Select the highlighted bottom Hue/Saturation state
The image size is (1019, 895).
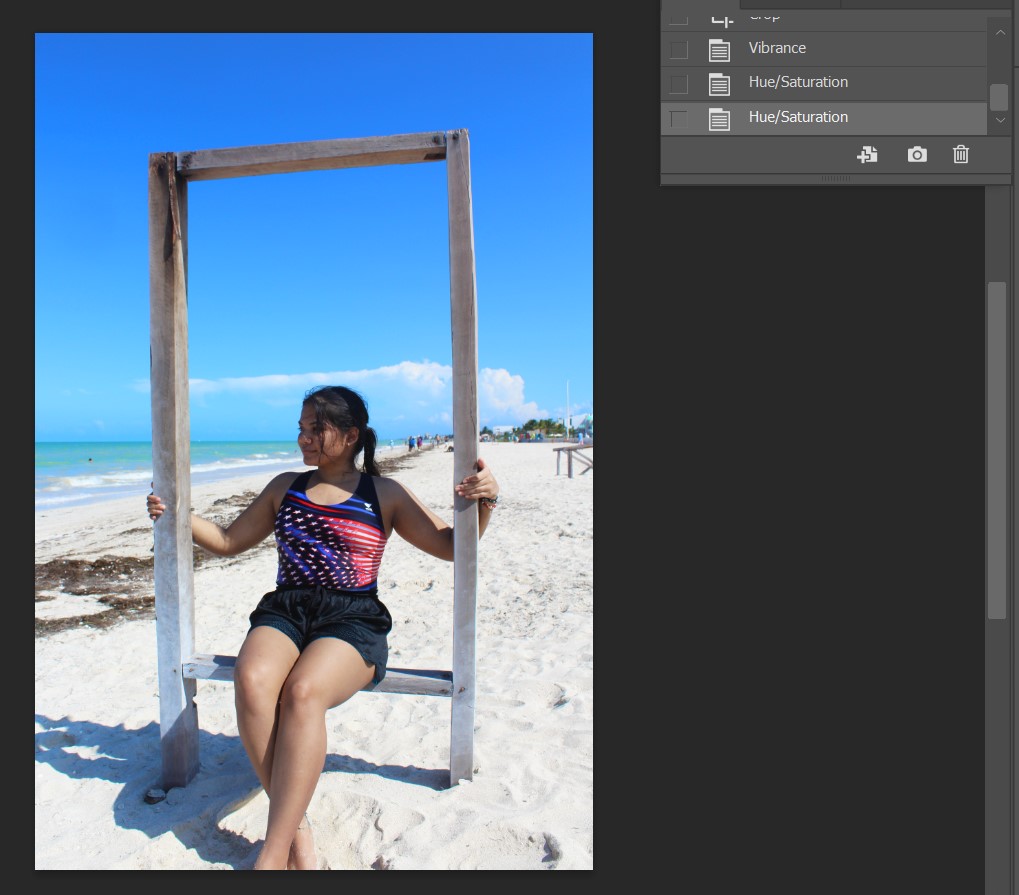pyautogui.click(x=798, y=117)
